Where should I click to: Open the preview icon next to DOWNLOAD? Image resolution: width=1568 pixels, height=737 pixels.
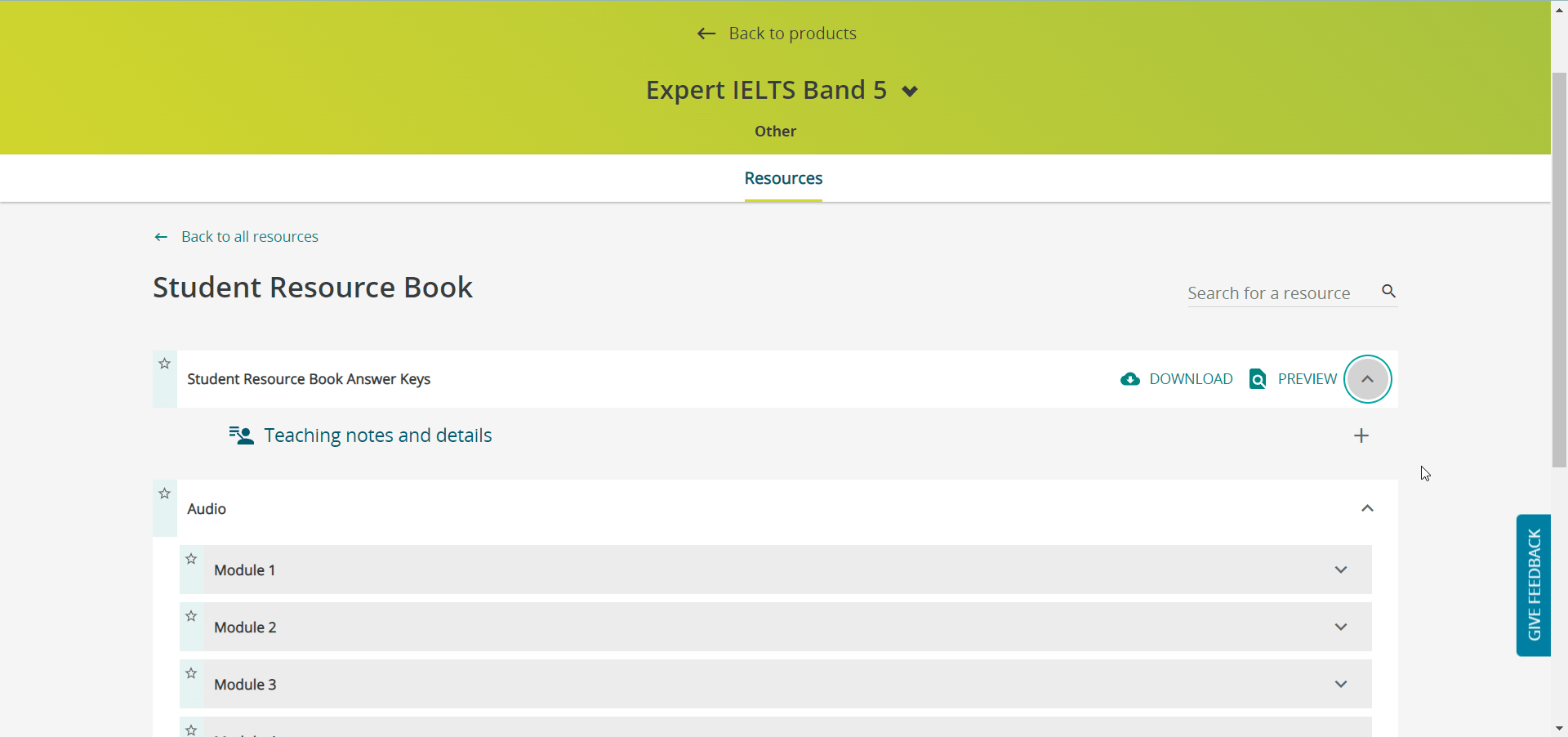[1258, 379]
